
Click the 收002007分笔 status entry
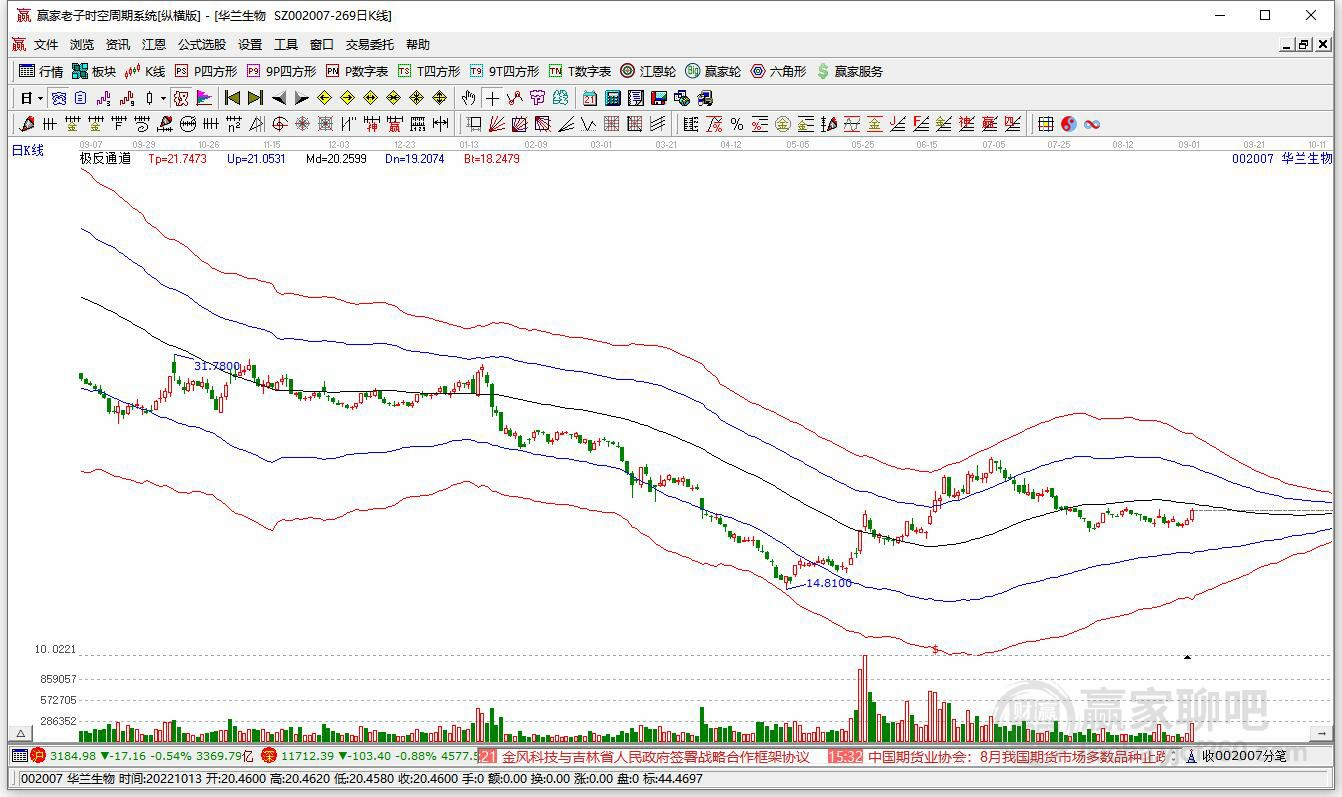(x=1244, y=757)
